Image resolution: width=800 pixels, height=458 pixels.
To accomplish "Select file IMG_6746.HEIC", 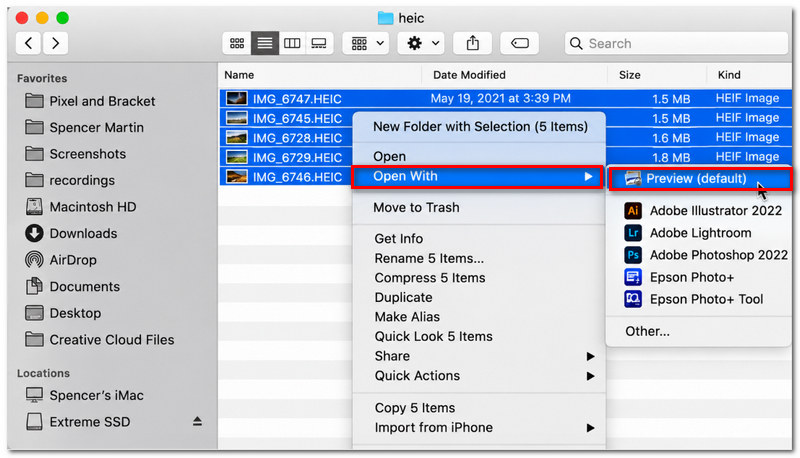I will [297, 177].
